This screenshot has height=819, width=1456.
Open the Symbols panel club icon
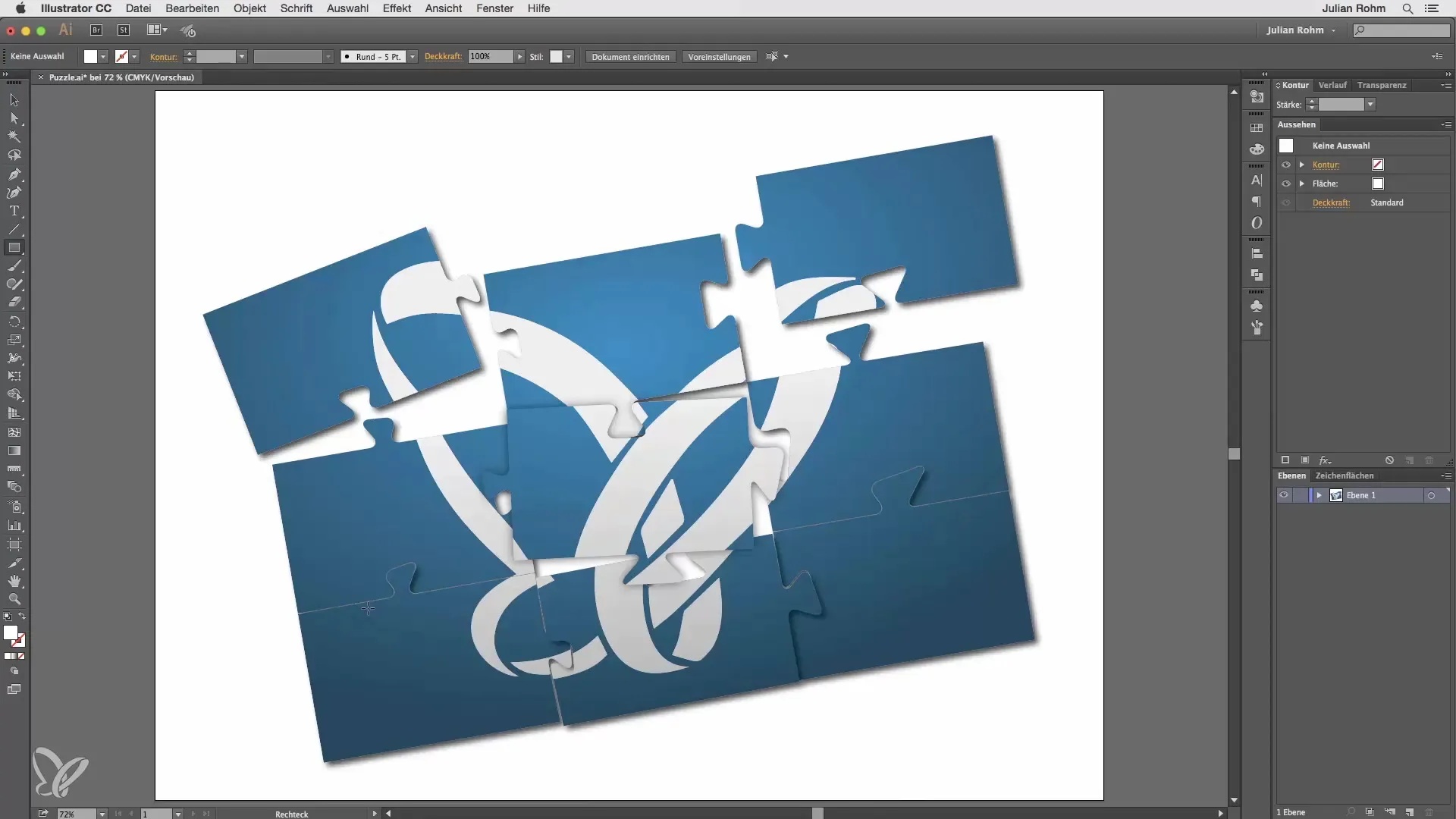point(1257,306)
